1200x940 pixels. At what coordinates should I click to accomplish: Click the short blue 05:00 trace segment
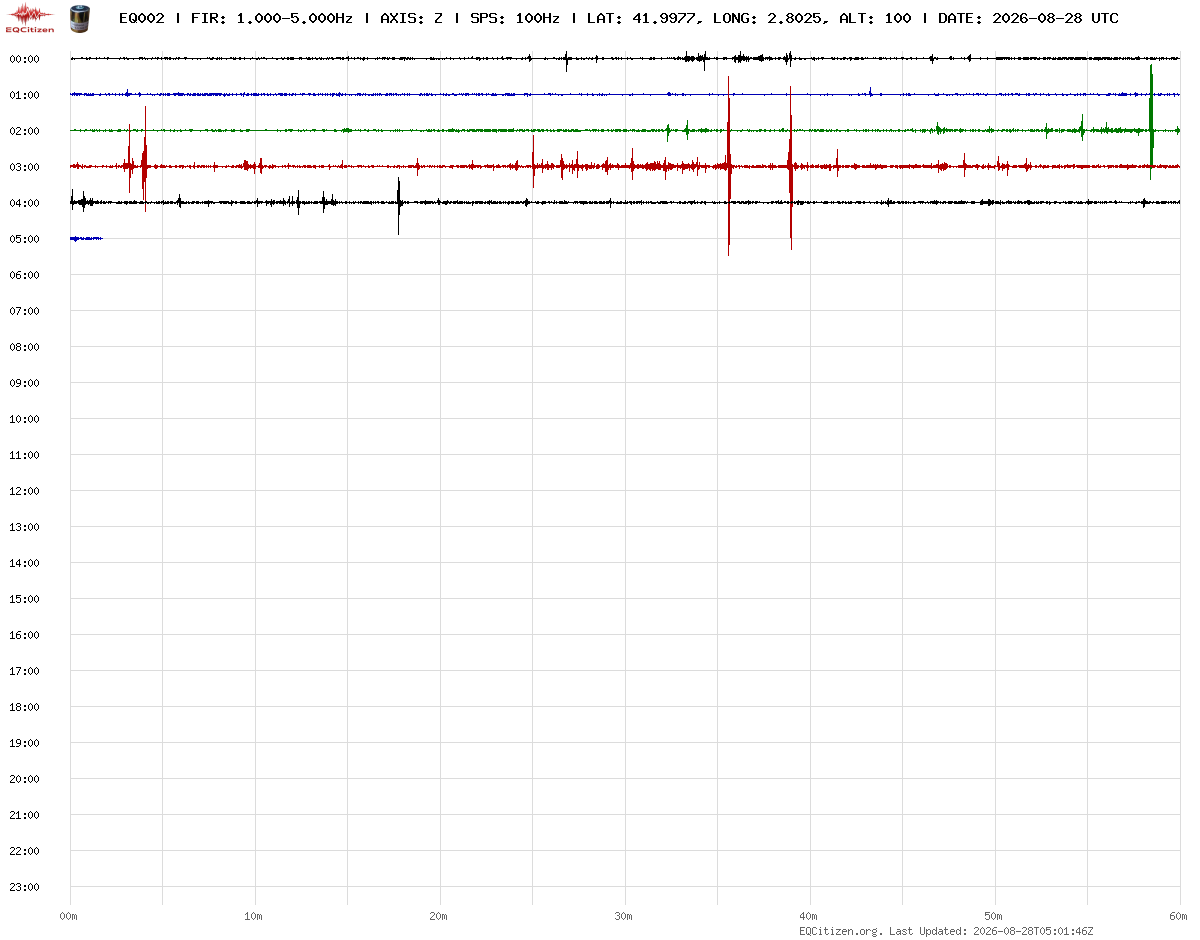click(x=86, y=238)
